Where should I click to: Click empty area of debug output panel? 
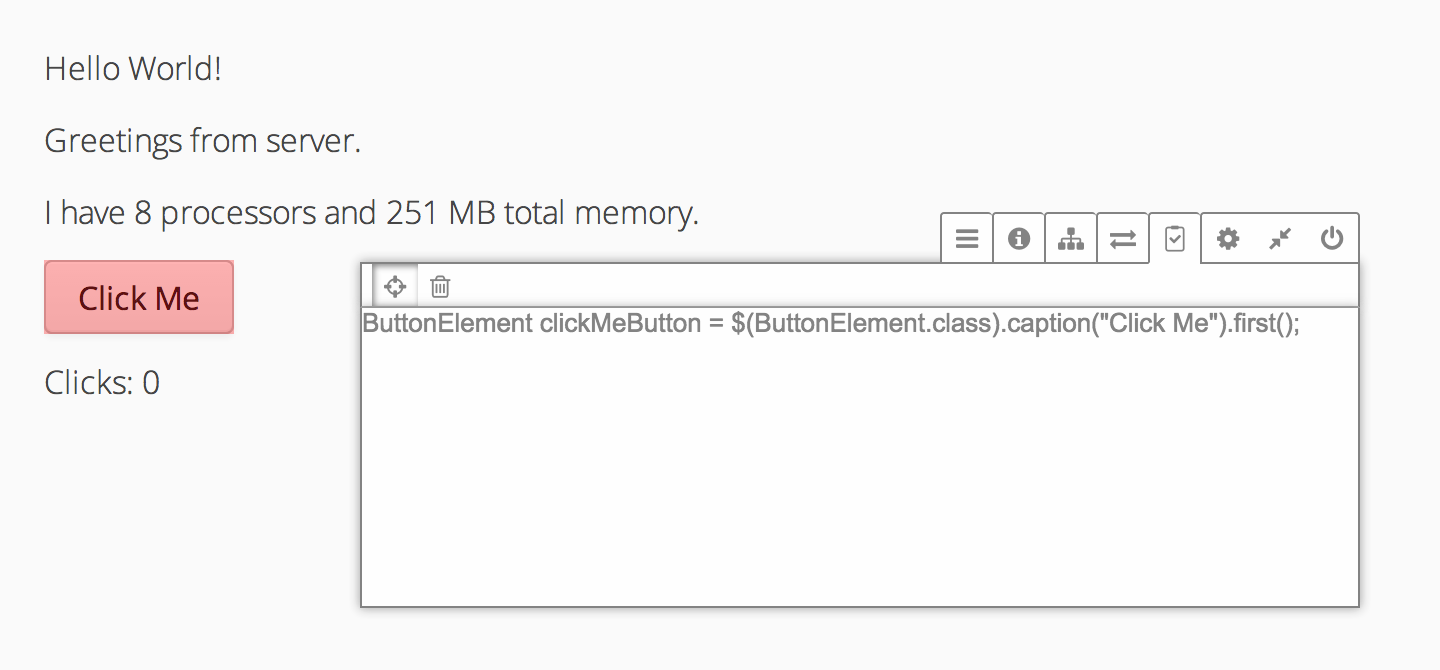click(859, 472)
